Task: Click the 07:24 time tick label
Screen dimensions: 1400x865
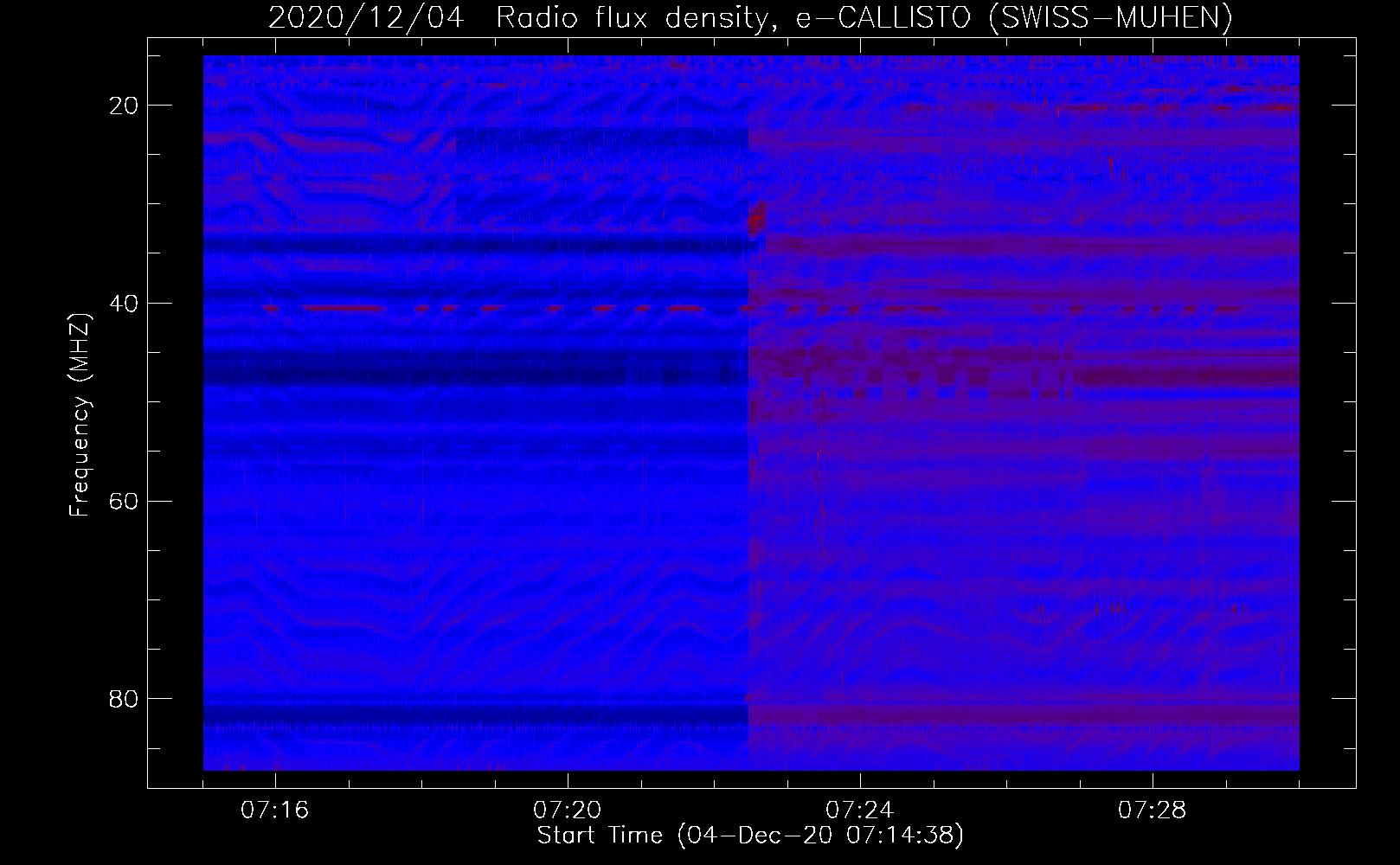Action: [x=860, y=811]
